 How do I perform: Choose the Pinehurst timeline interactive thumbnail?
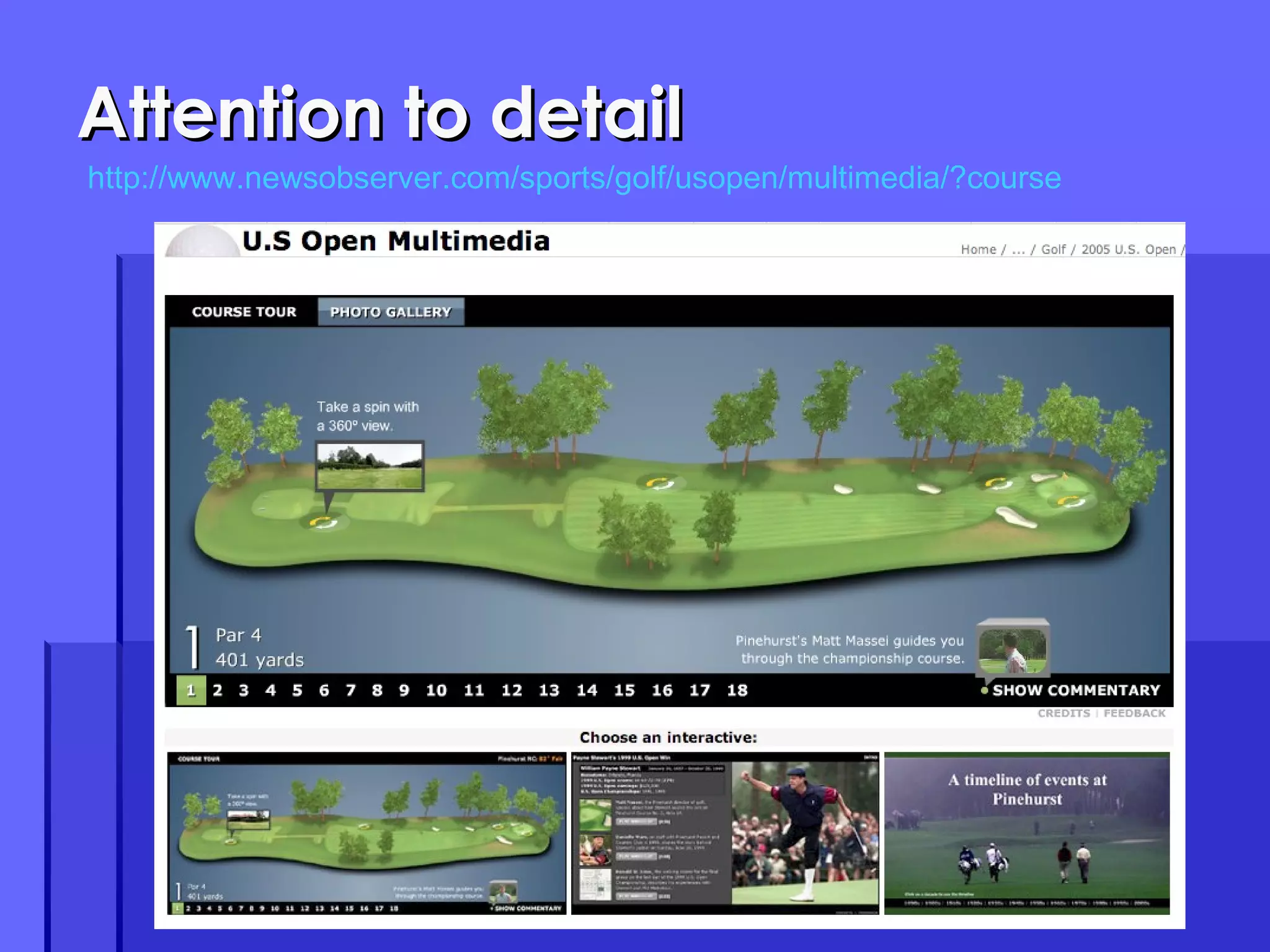1027,833
